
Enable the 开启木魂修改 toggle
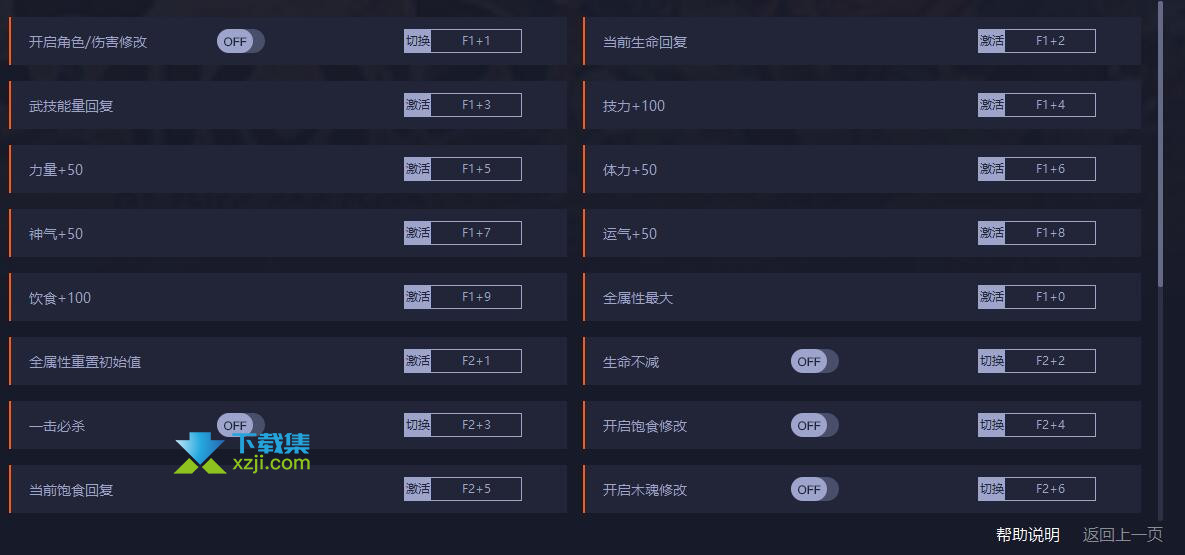(x=814, y=489)
